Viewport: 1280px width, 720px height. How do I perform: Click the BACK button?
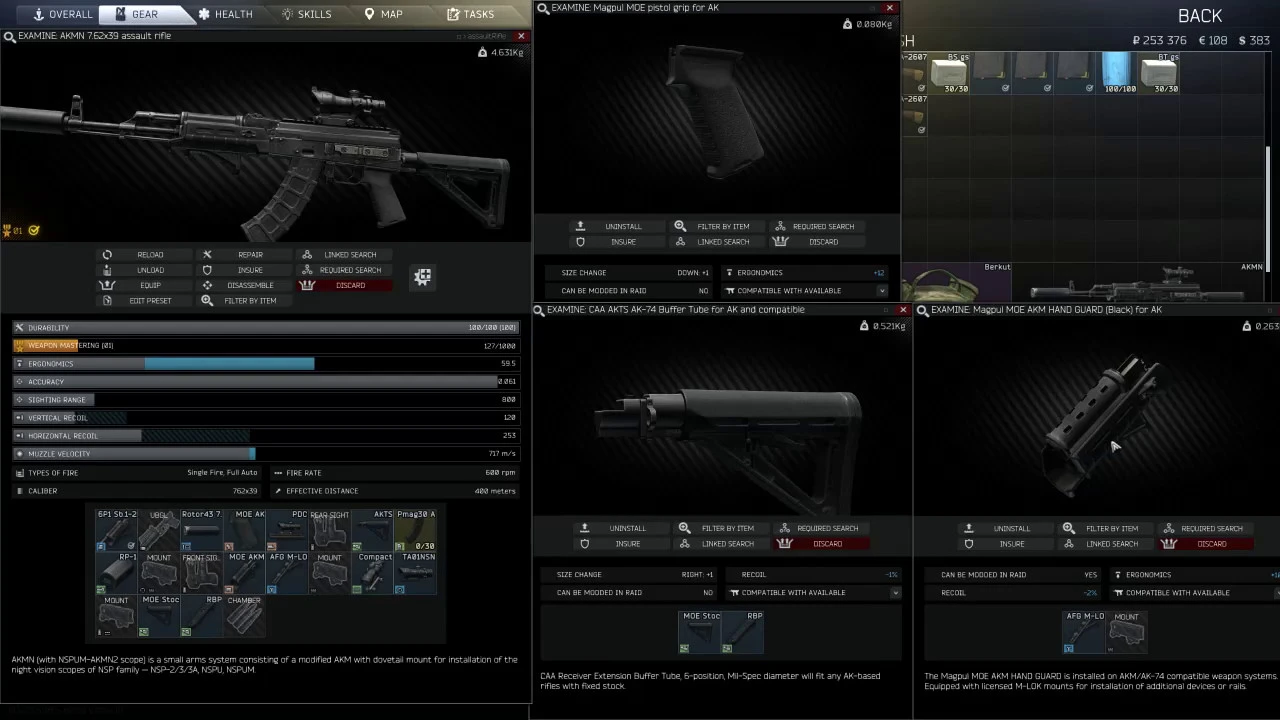(x=1200, y=16)
